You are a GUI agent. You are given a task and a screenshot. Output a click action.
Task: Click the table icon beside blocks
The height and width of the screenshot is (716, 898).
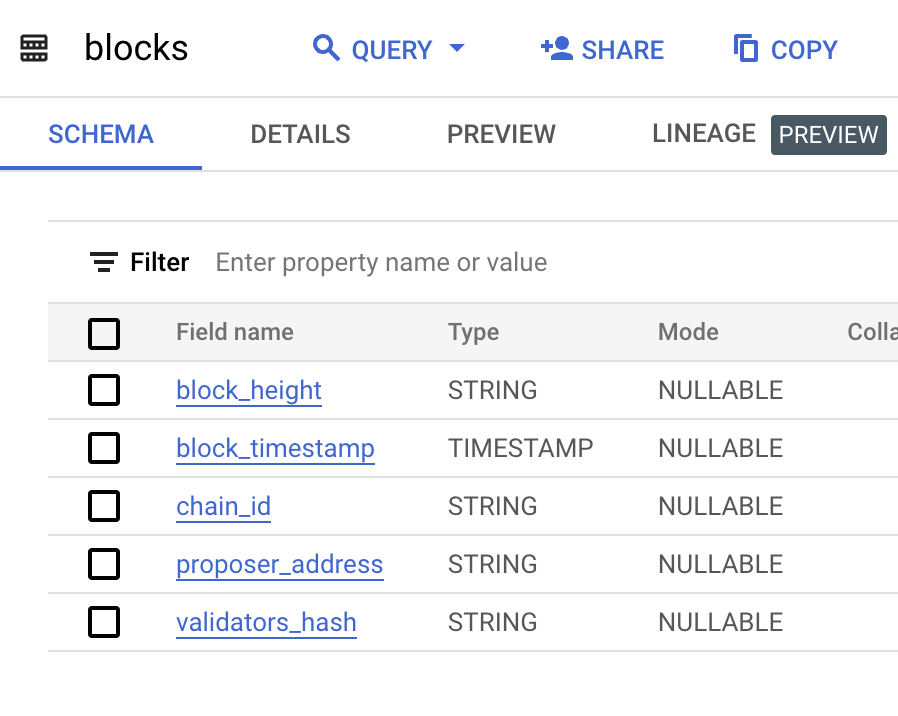coord(34,49)
